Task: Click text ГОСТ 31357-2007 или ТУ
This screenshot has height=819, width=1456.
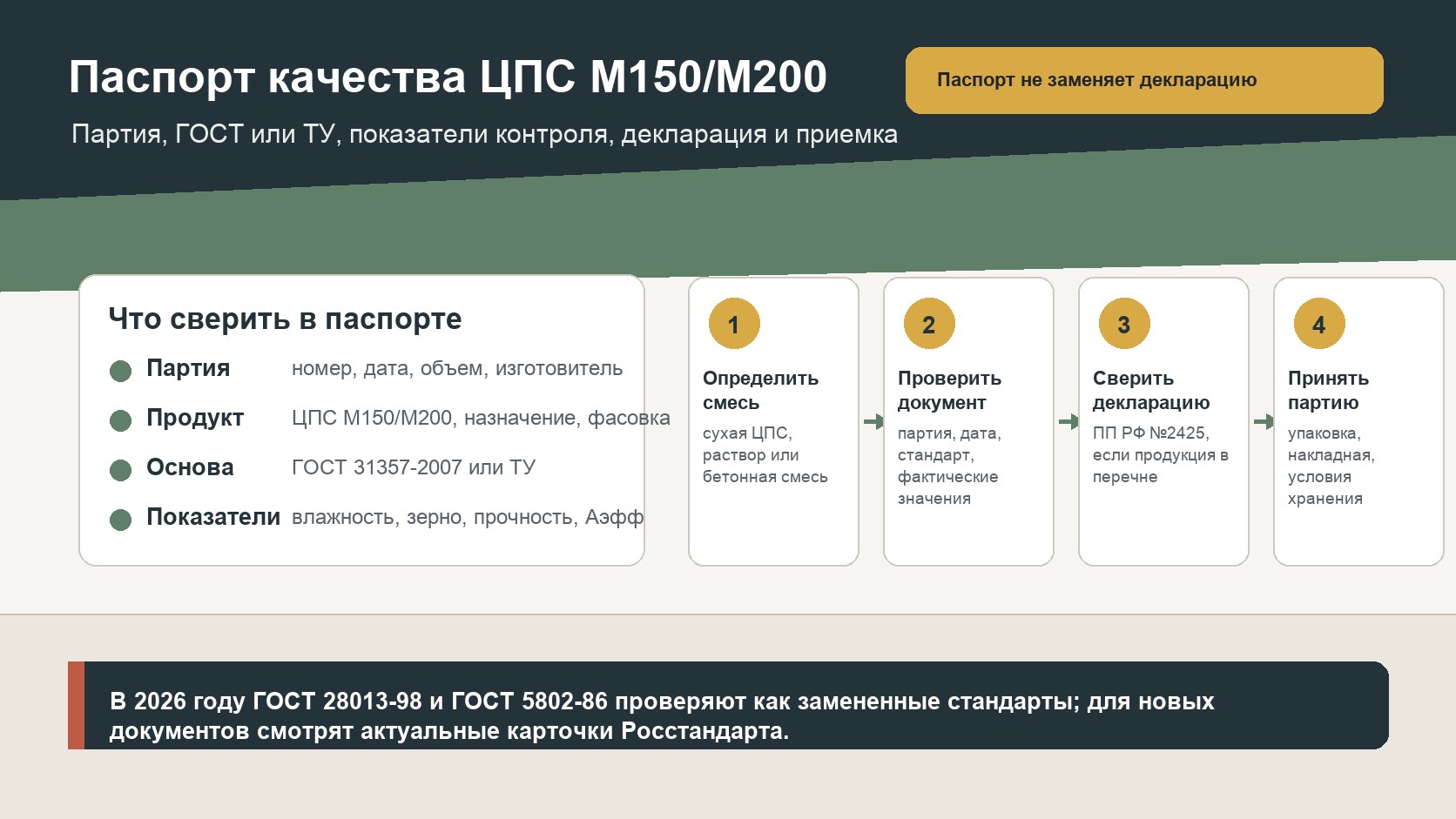Action: click(414, 467)
